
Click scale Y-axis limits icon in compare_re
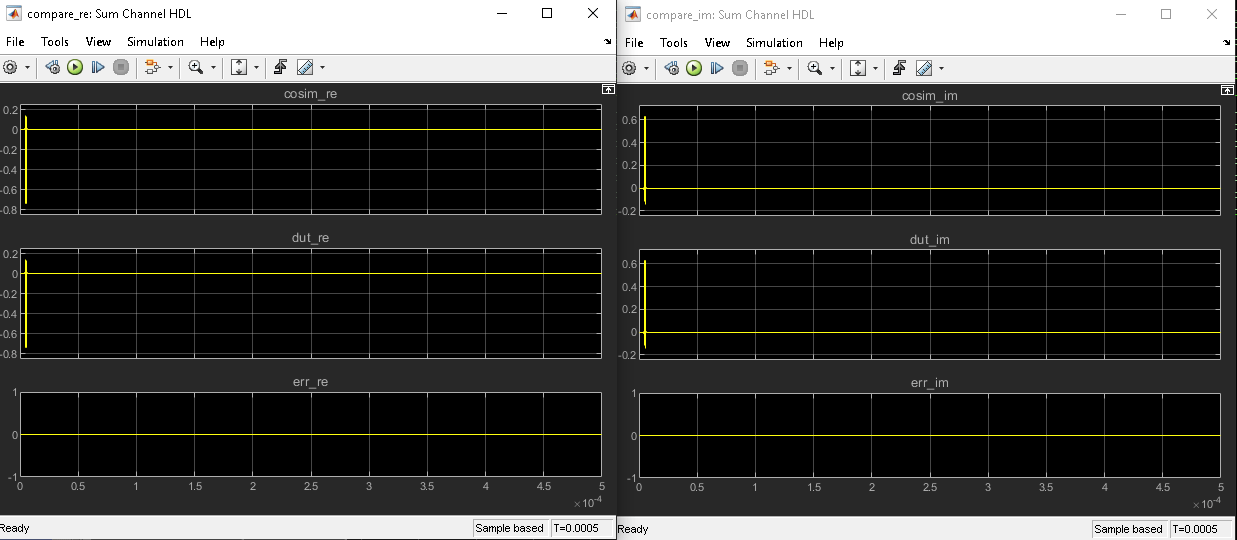(x=239, y=67)
